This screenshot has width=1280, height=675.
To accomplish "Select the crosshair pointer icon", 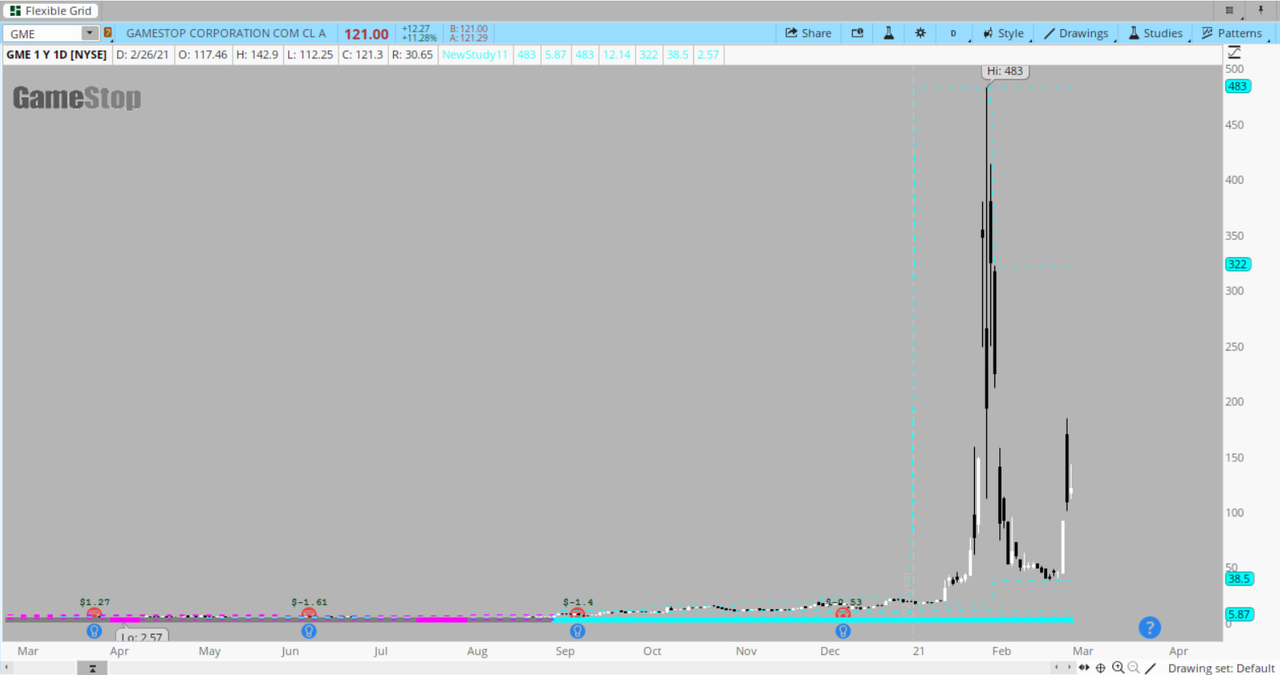I will pyautogui.click(x=1100, y=667).
